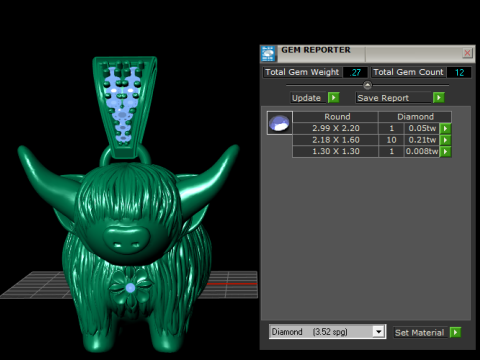The width and height of the screenshot is (480, 360).
Task: Click the Total Gem Count label
Action: pyautogui.click(x=408, y=72)
